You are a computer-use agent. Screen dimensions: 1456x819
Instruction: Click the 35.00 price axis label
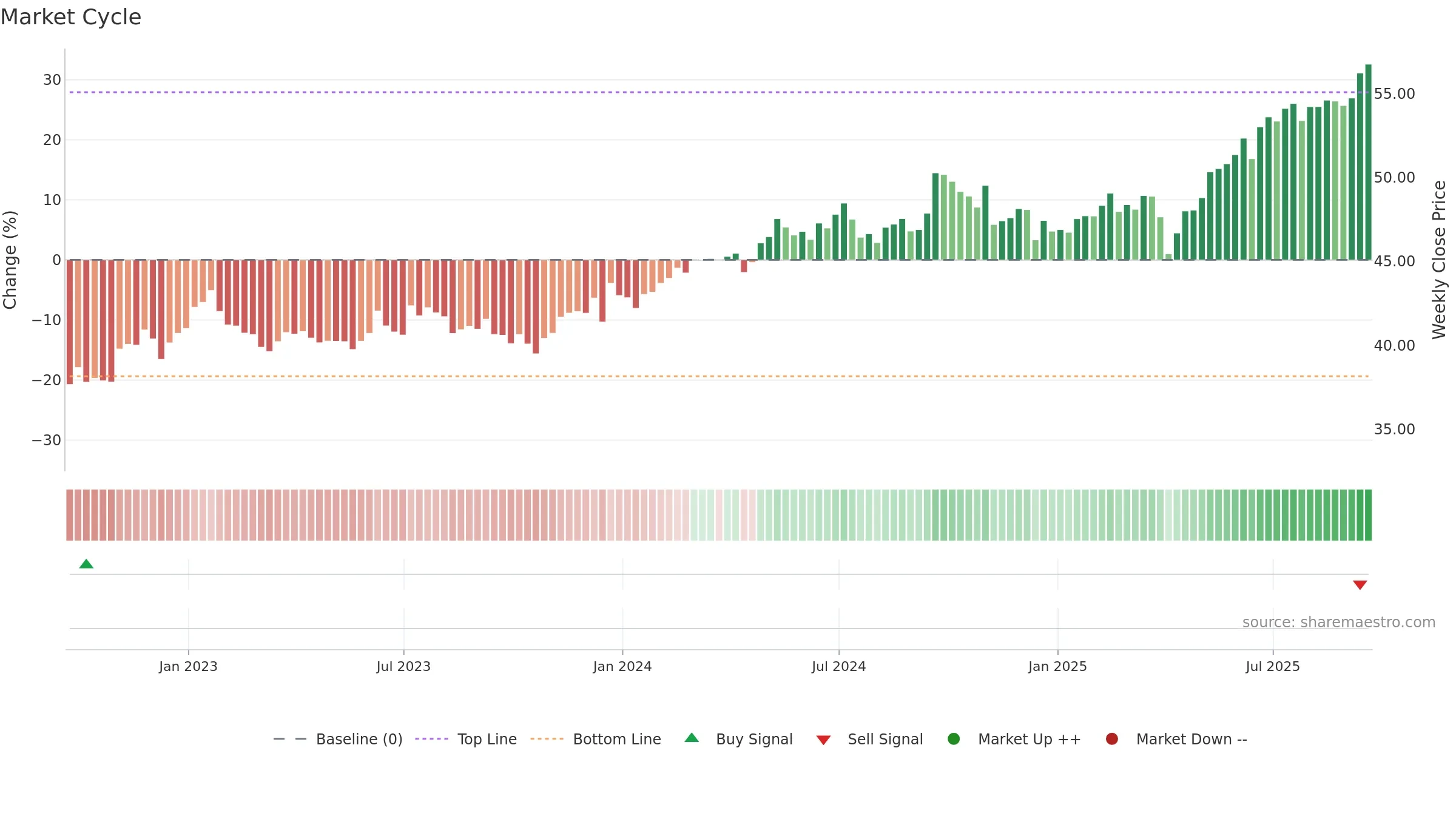(x=1394, y=430)
